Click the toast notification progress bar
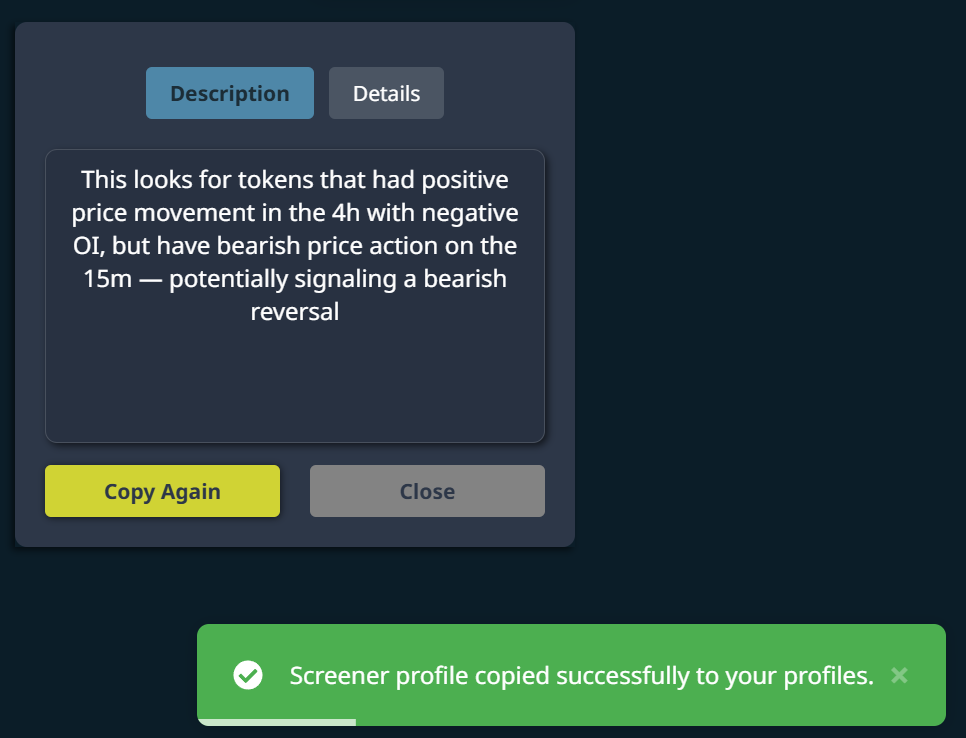The image size is (966, 738). click(277, 721)
